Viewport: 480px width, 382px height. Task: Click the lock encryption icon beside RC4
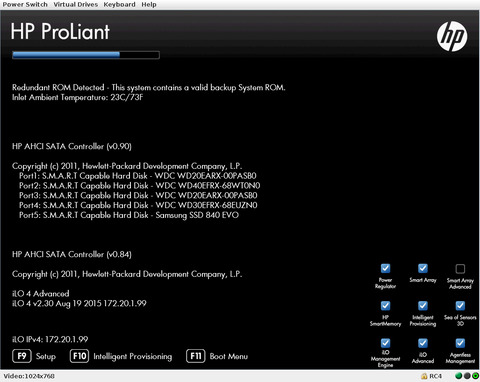424,376
